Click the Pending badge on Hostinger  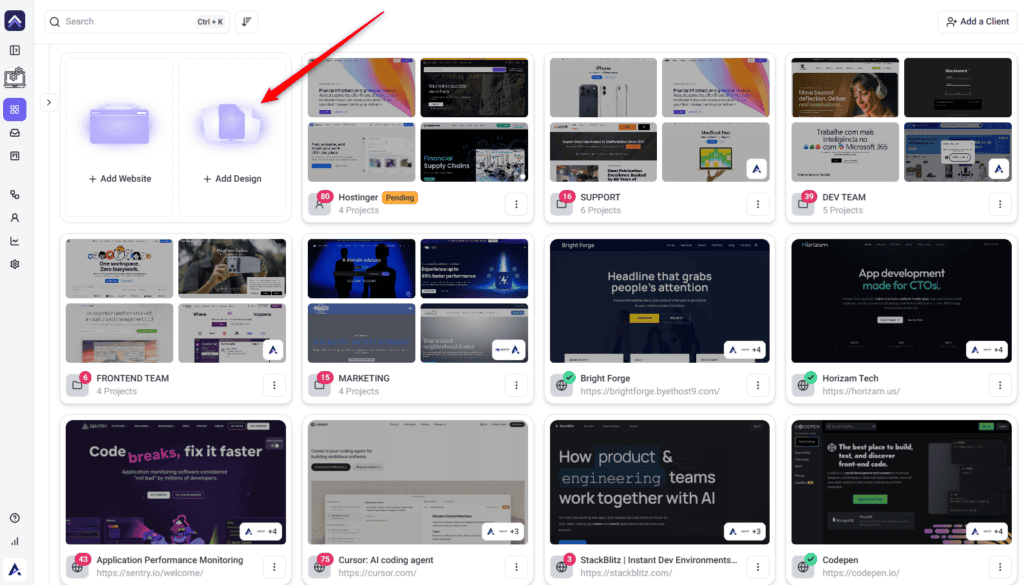pos(400,197)
